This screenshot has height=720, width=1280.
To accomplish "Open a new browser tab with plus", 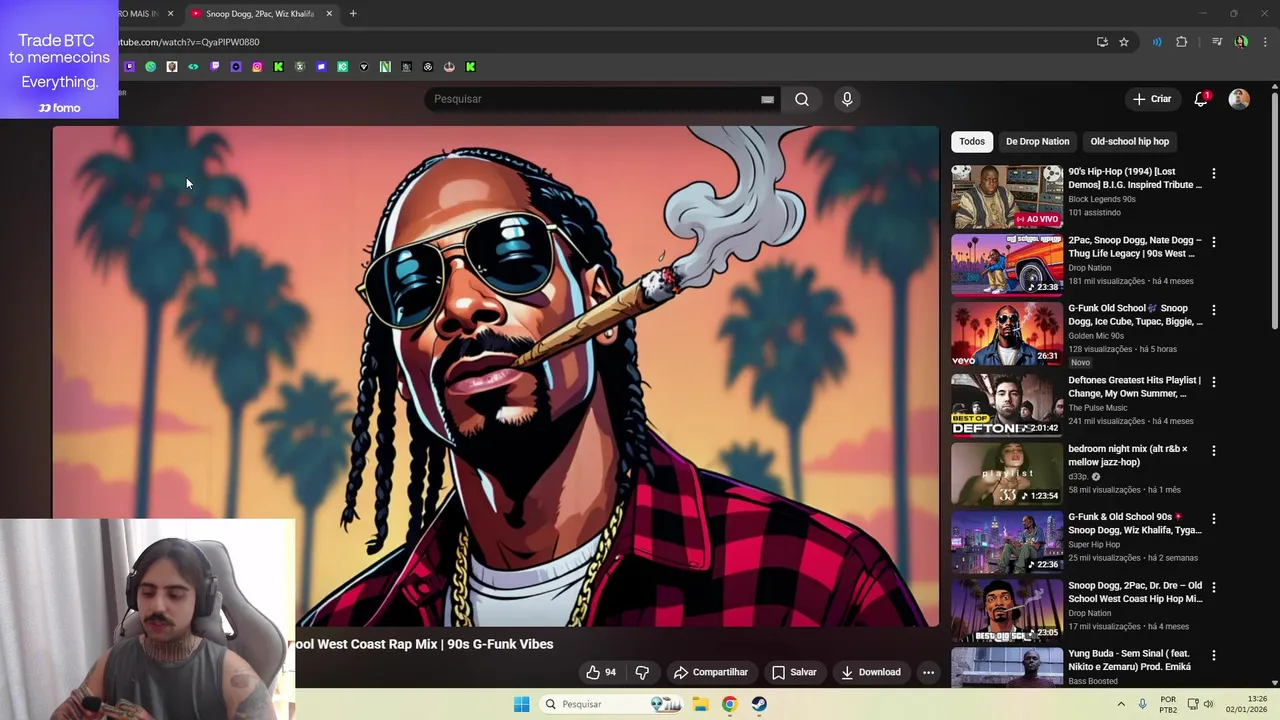I will pyautogui.click(x=353, y=14).
